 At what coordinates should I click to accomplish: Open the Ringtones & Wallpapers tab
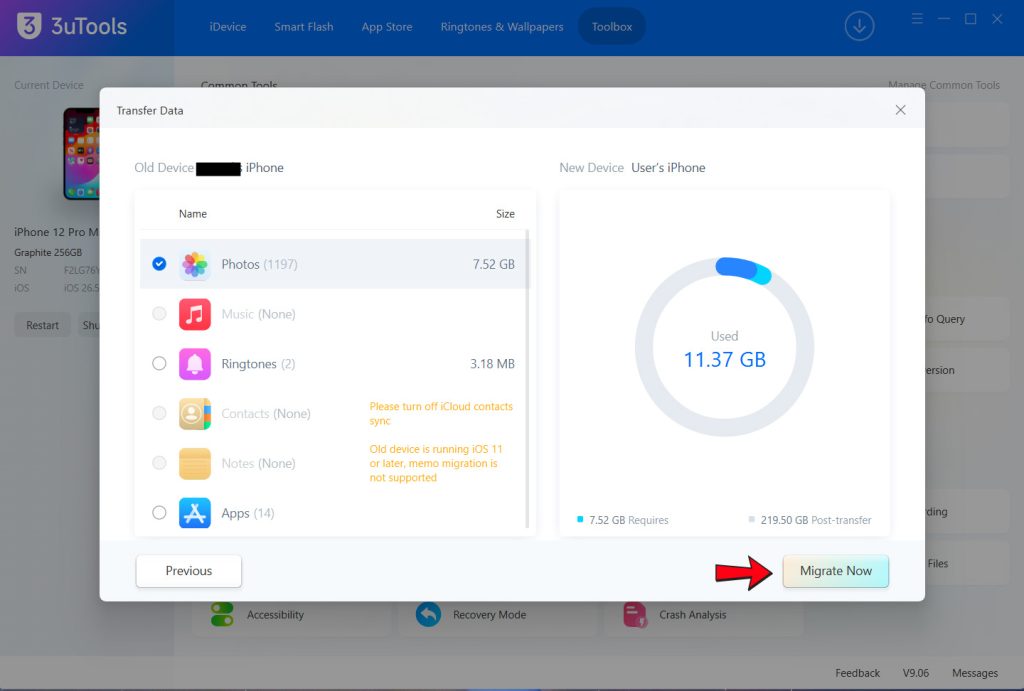[x=502, y=27]
